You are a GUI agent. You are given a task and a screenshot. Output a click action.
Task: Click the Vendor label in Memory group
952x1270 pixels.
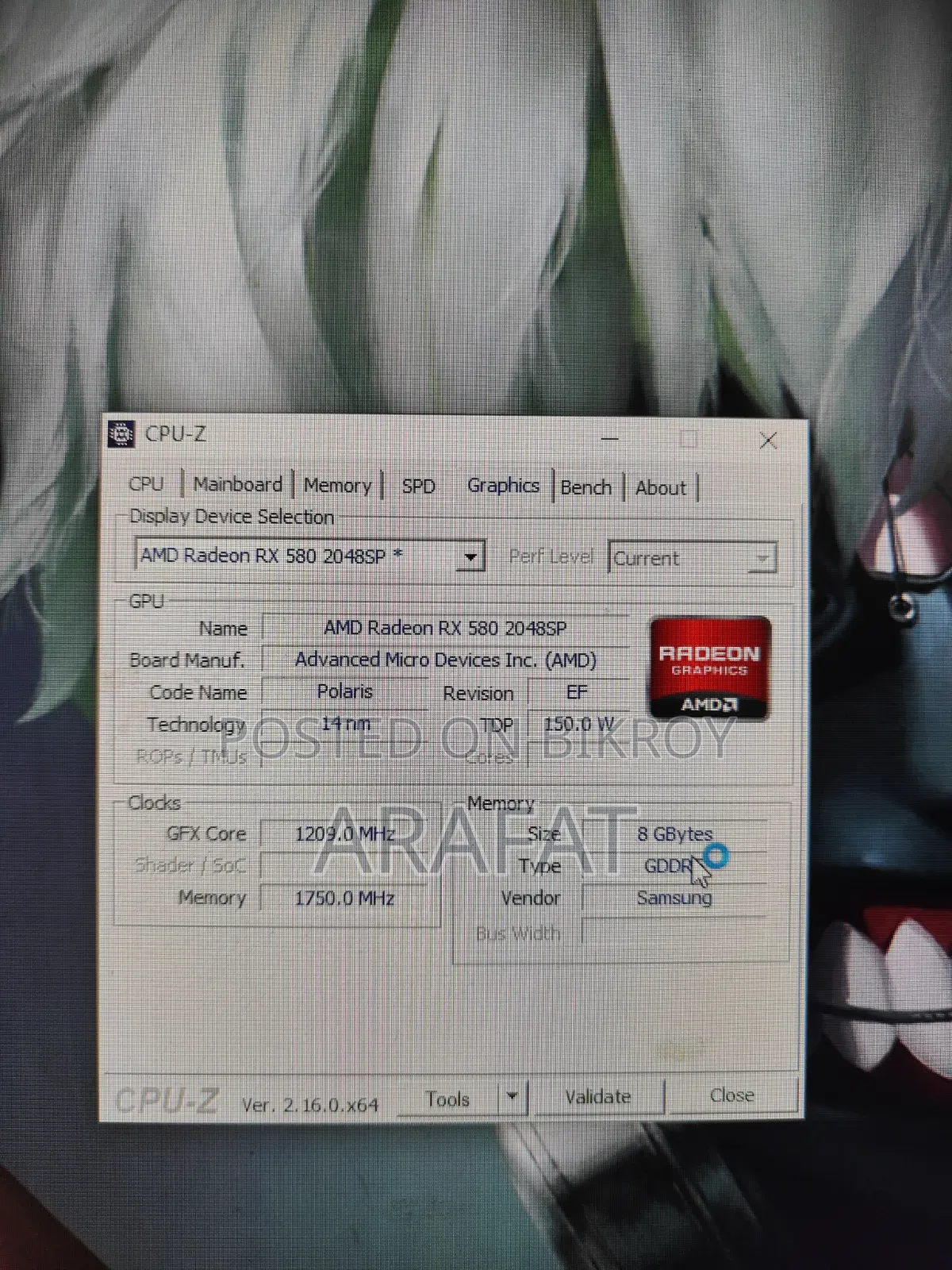coord(530,899)
